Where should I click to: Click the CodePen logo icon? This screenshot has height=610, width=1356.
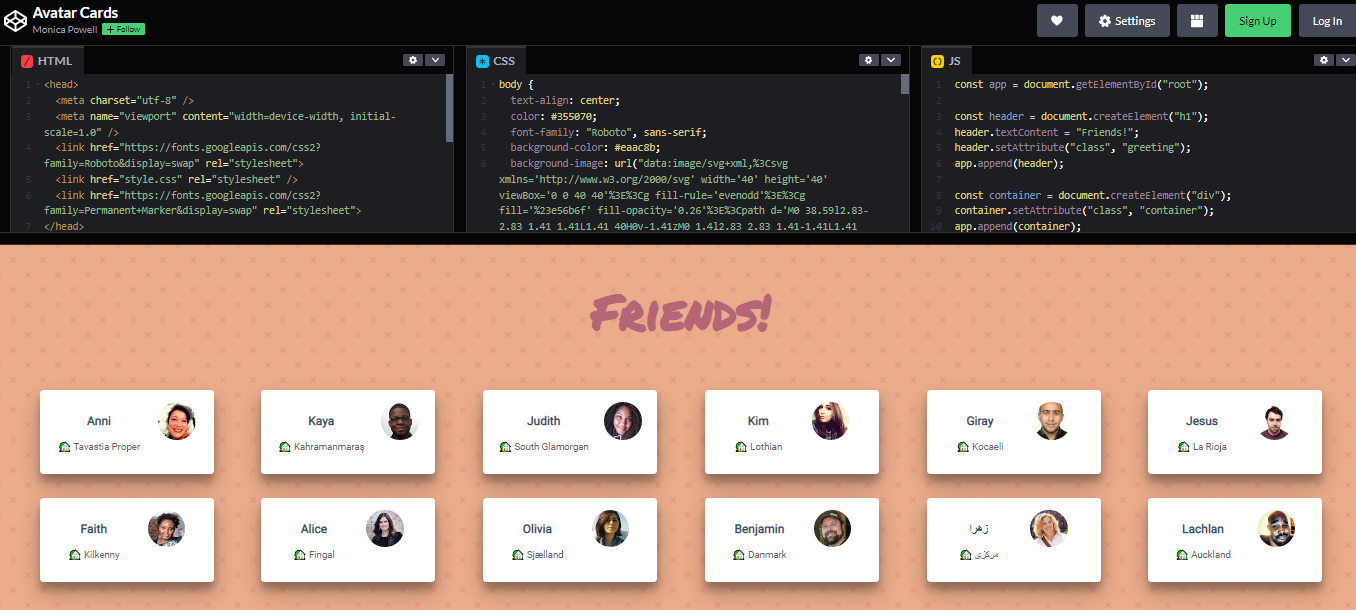coord(15,20)
